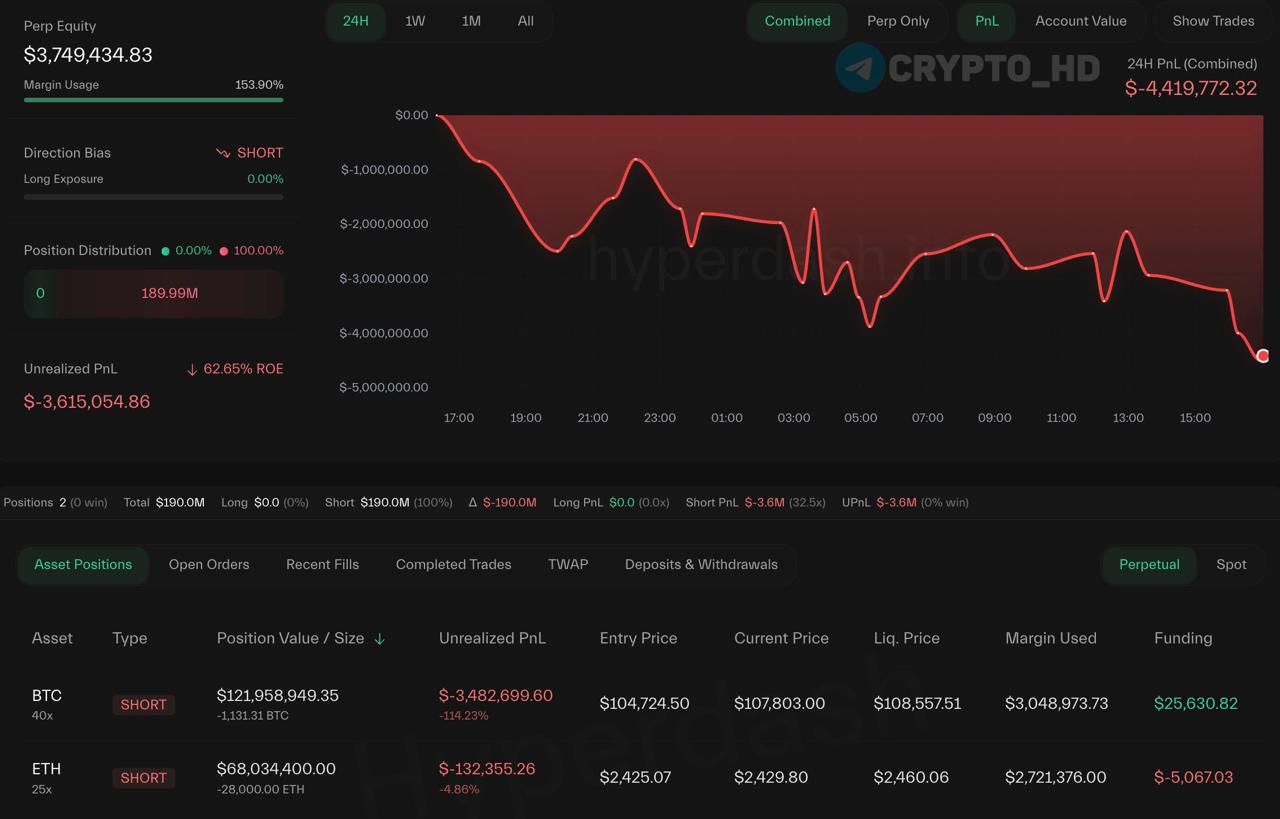The height and width of the screenshot is (819, 1280).
Task: Toggle Show Trades on chart
Action: coord(1213,21)
